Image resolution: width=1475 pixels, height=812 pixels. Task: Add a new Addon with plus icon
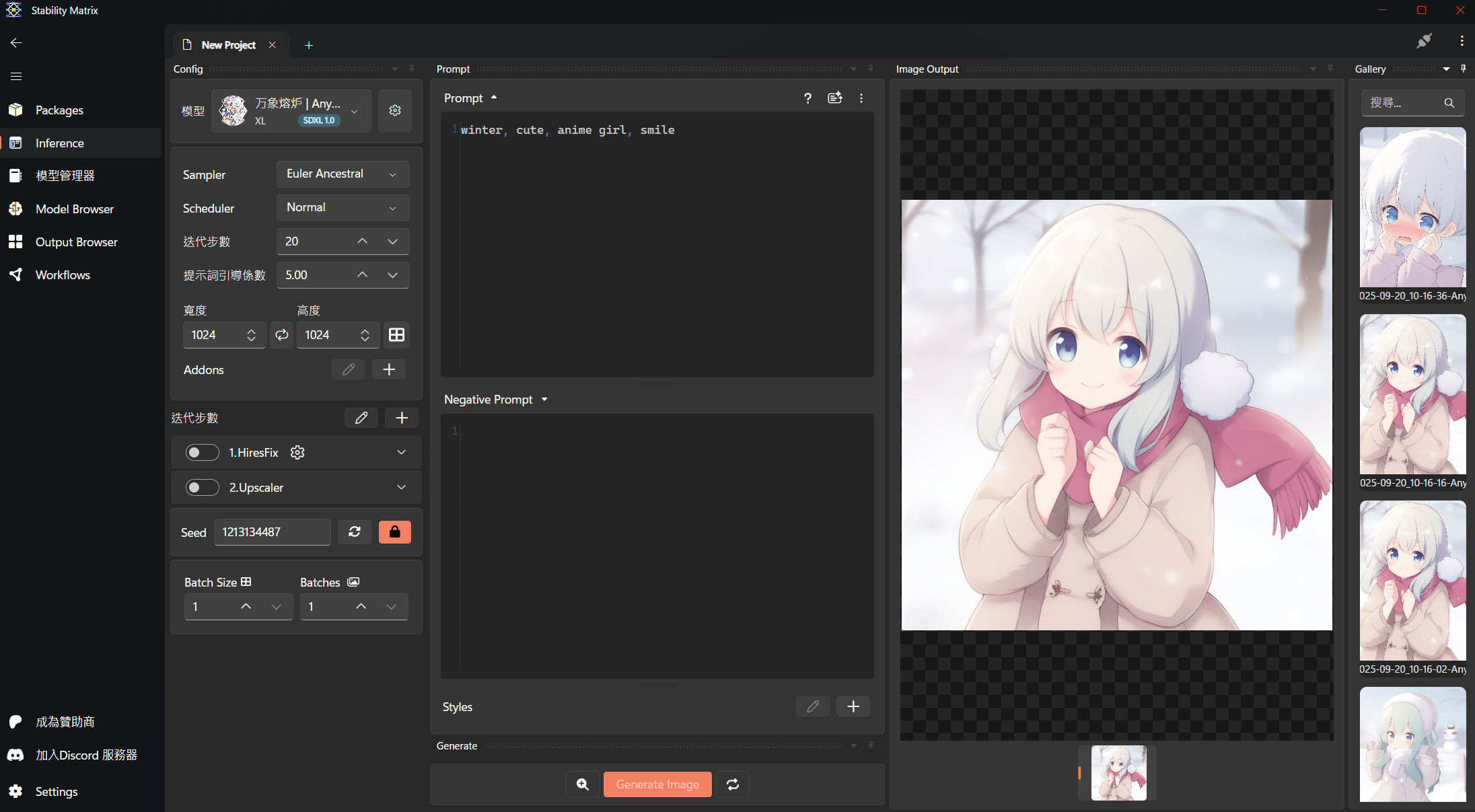(389, 369)
